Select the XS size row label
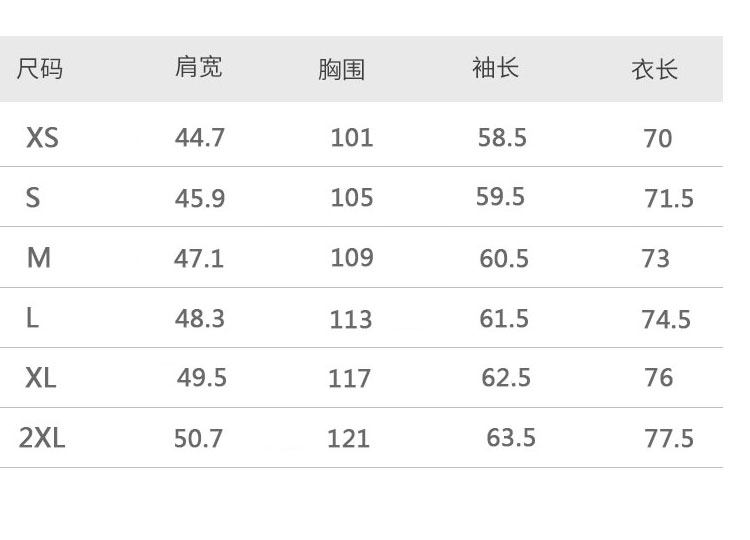 42,137
